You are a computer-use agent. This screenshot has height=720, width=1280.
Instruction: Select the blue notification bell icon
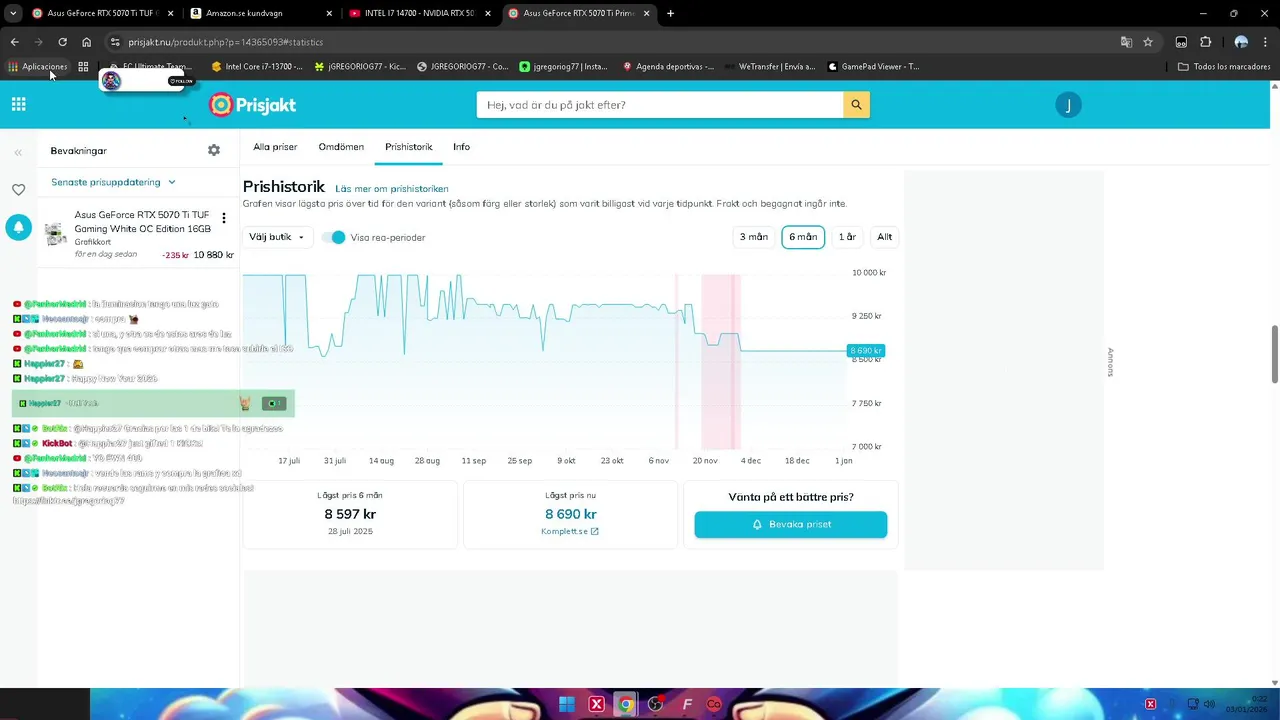pos(18,227)
